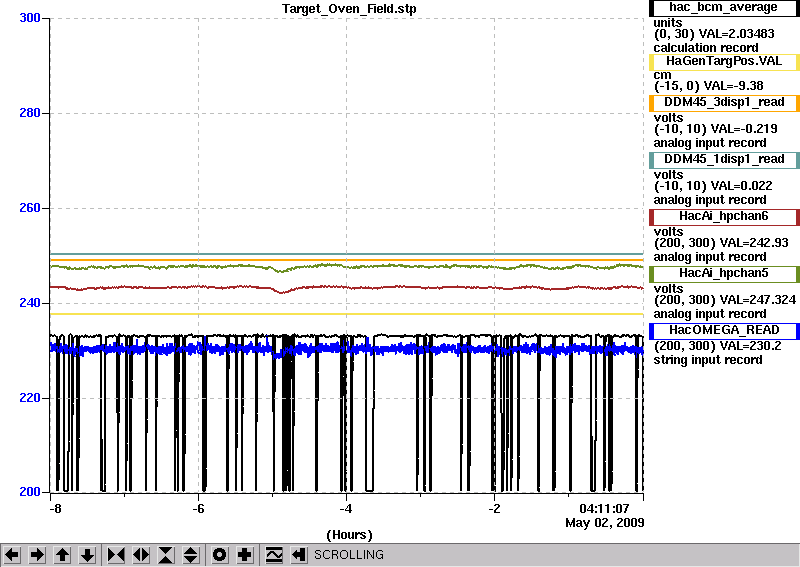Pan the plot up with up arrow

(63, 555)
